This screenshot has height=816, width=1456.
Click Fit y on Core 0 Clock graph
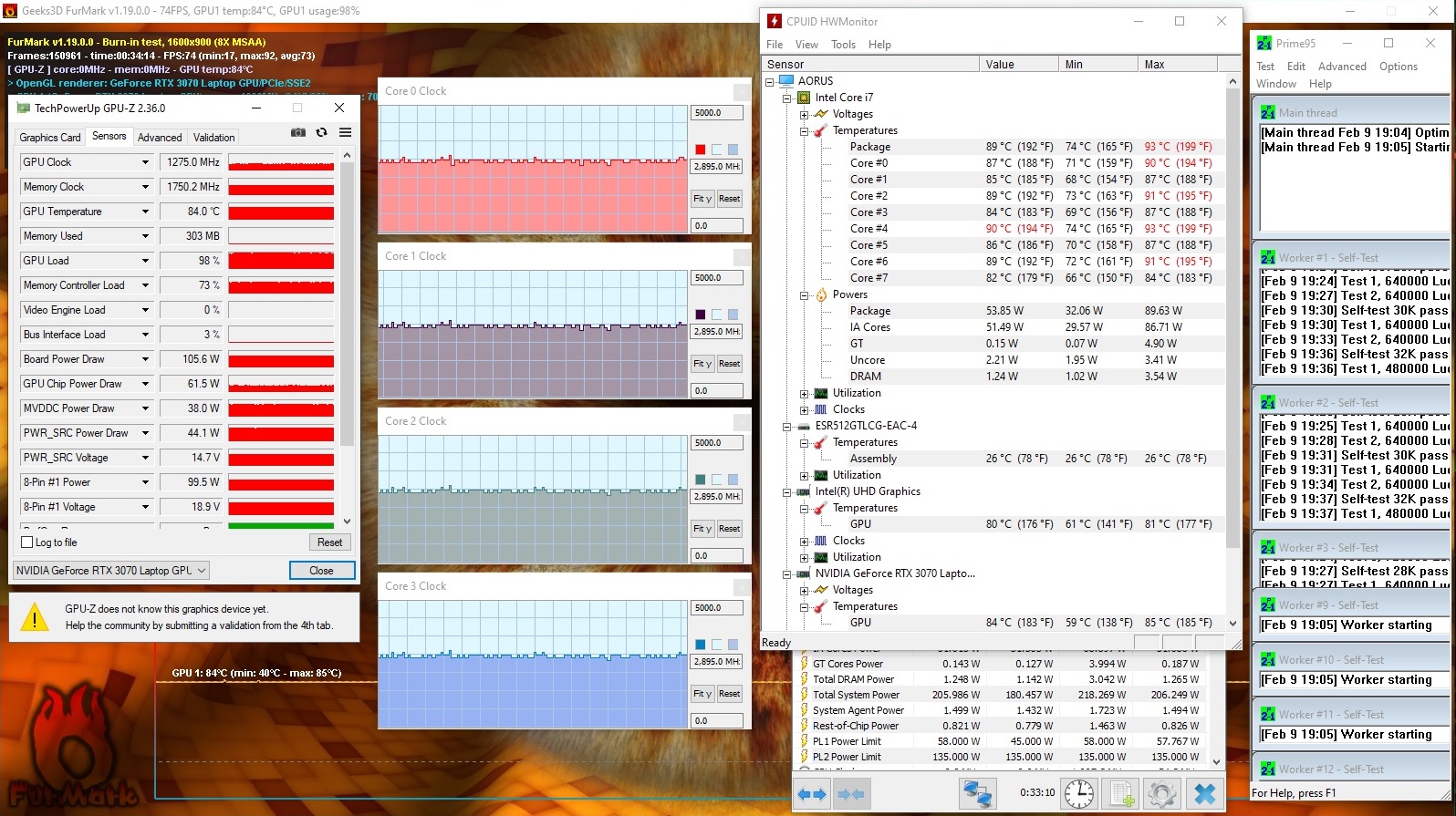click(702, 199)
